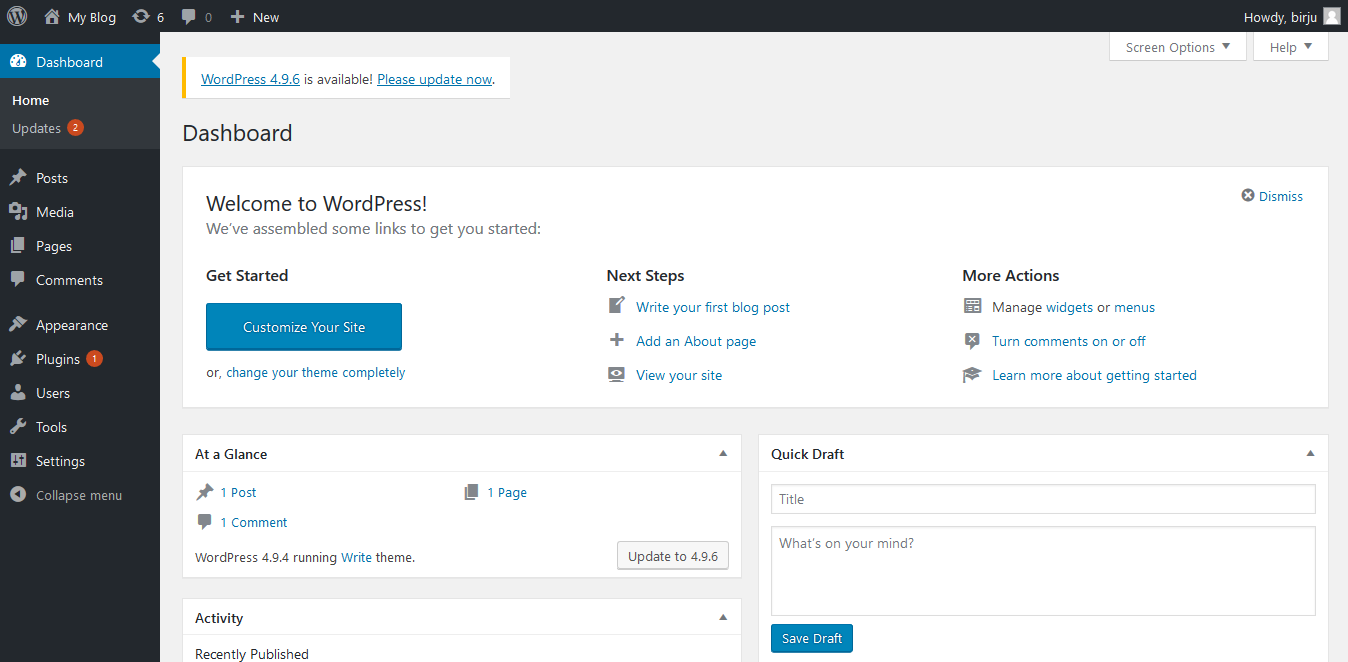
Task: Open the Screen Options dropdown
Action: 1177,46
